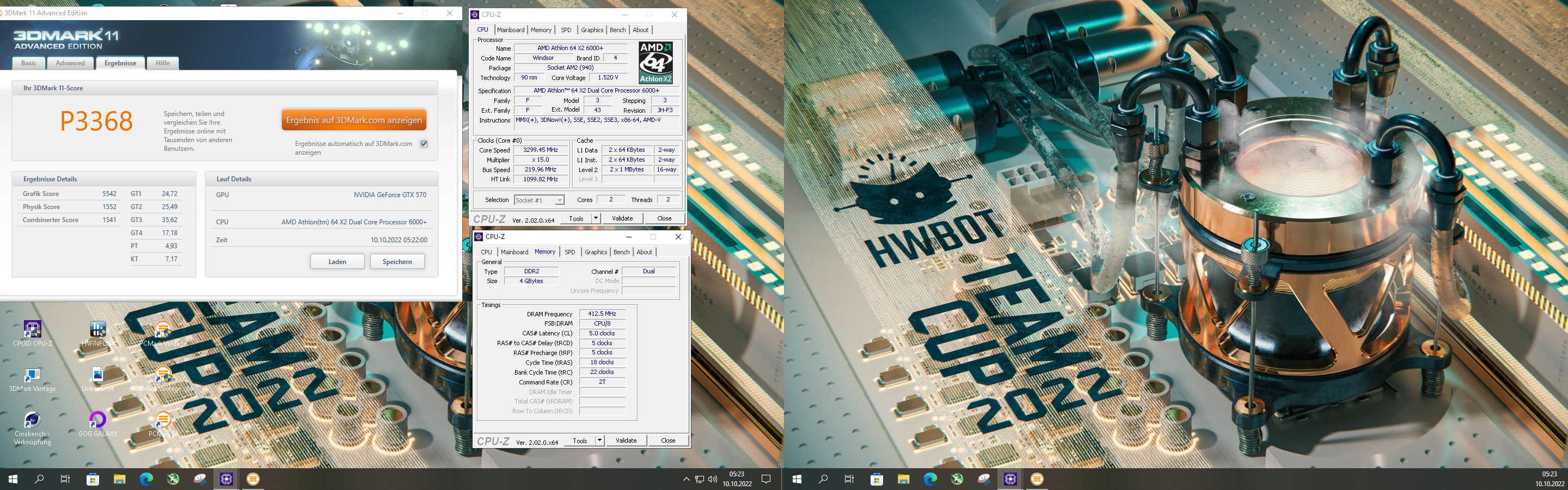Switch to CPU tab in CPU-Z Memory timings window
Screen dimensions: 1568x490
click(x=486, y=252)
